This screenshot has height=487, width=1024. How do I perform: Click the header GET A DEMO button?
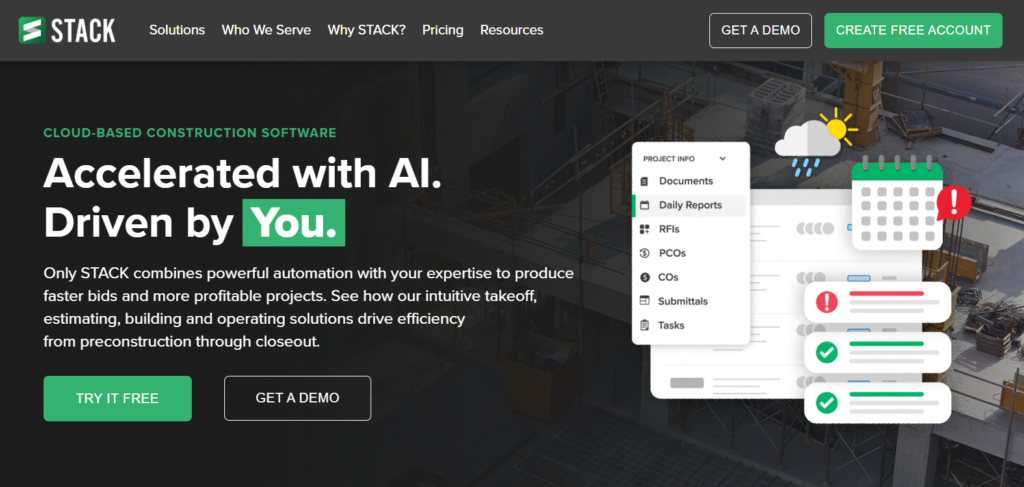pyautogui.click(x=760, y=30)
